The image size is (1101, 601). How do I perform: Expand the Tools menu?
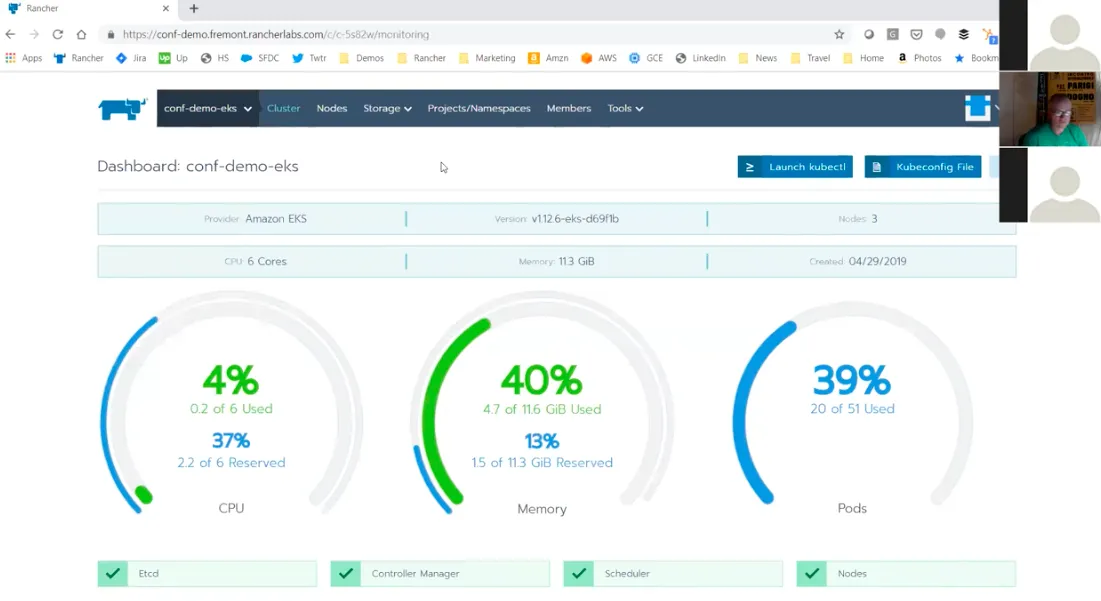(x=625, y=108)
